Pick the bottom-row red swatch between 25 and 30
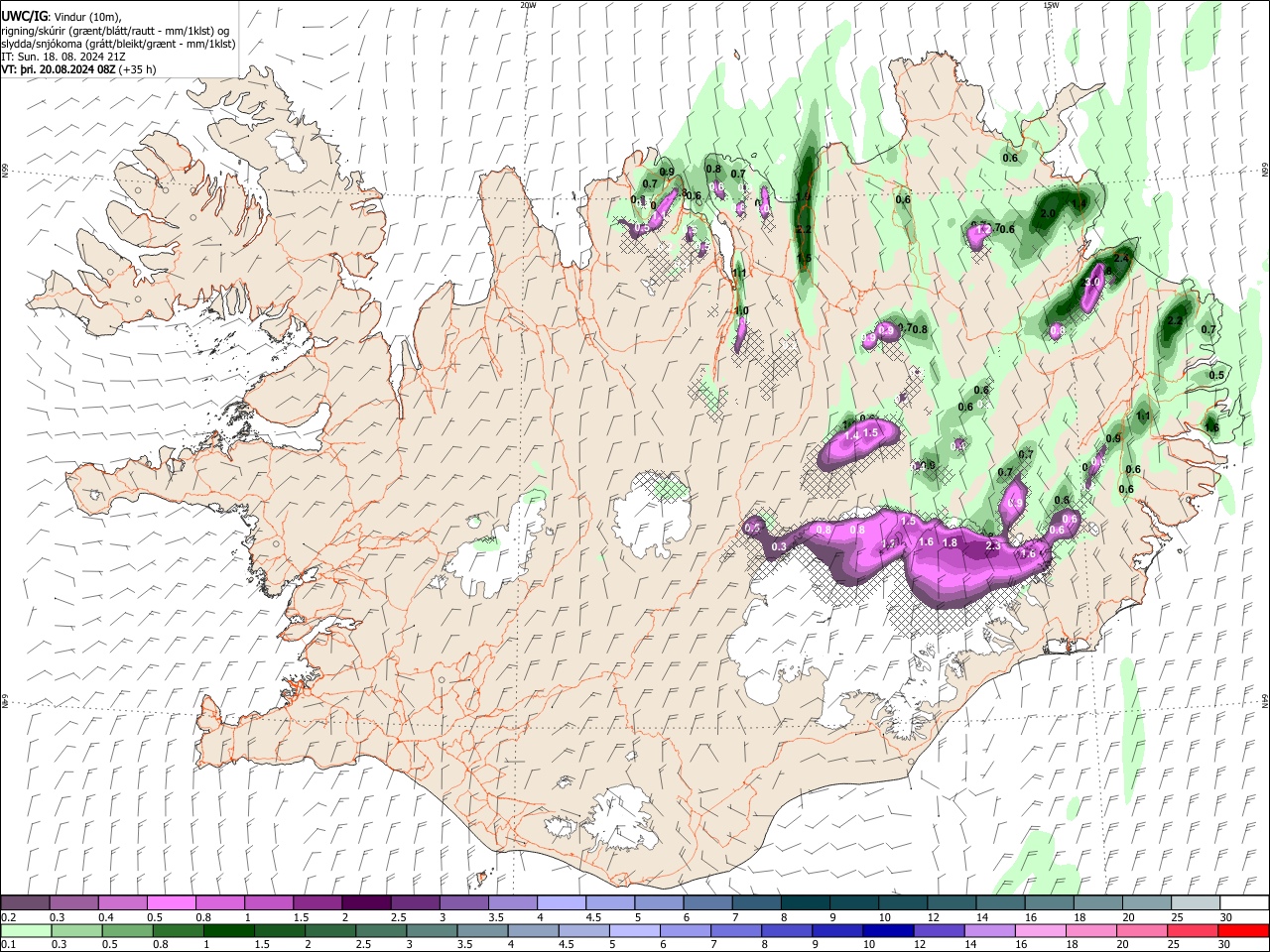The width and height of the screenshot is (1270, 952). (x=1193, y=931)
